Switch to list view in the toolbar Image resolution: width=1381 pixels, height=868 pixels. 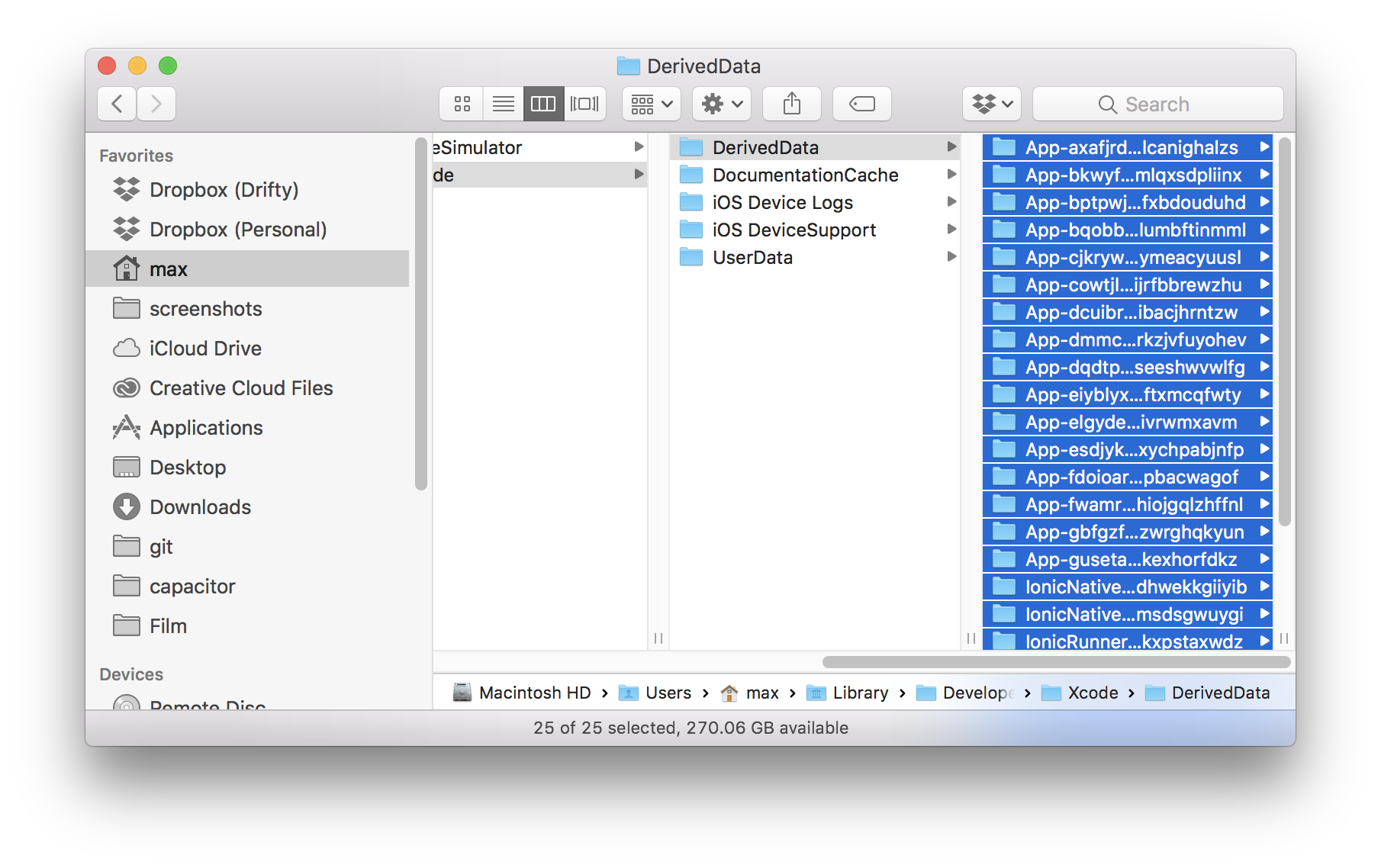(x=502, y=104)
